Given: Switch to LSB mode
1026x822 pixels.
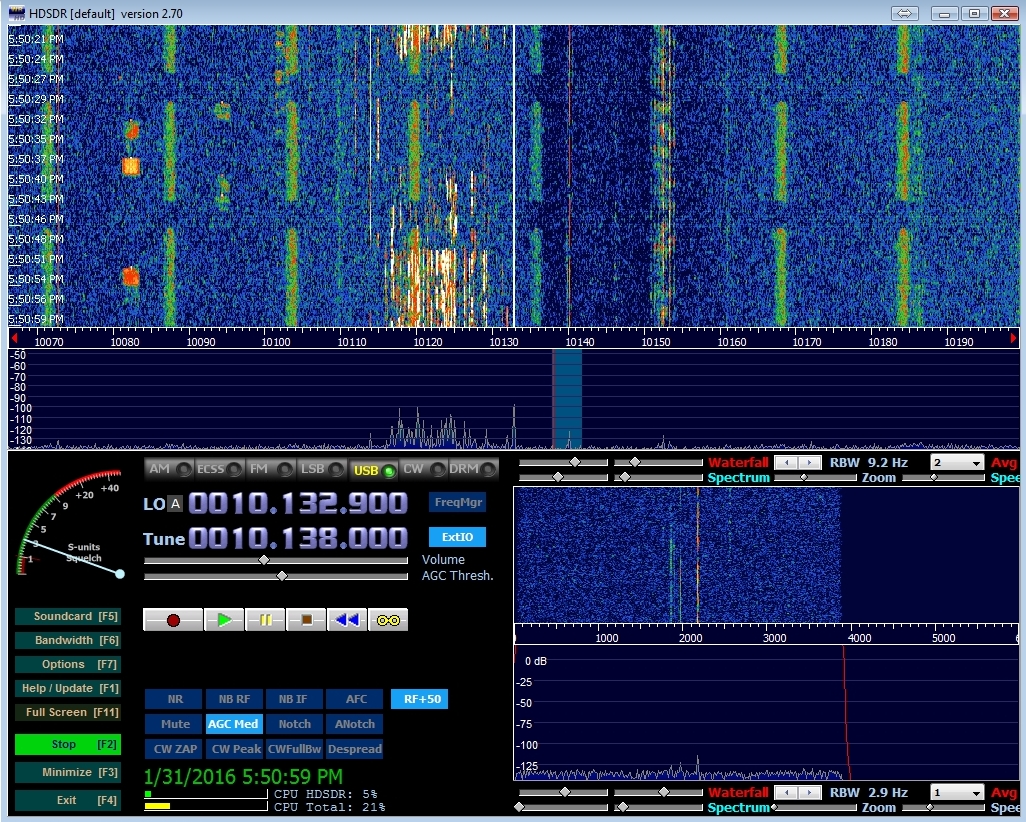Looking at the screenshot, I should click(x=322, y=469).
